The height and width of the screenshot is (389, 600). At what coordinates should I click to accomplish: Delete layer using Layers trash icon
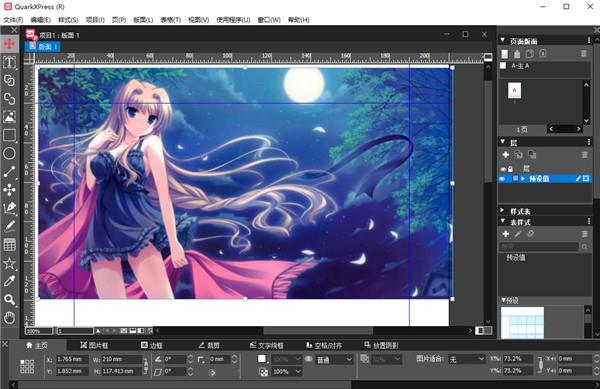[x=584, y=155]
